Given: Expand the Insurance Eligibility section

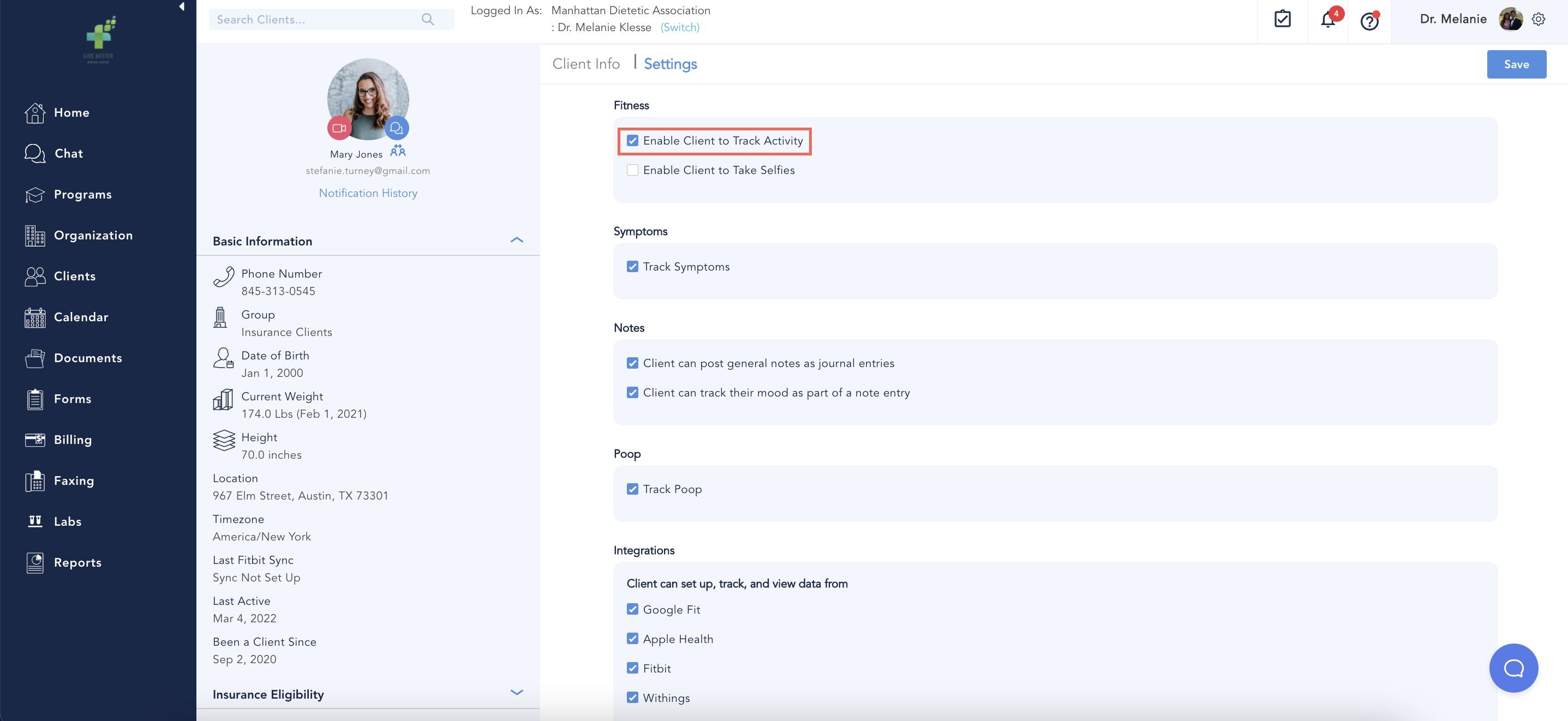Looking at the screenshot, I should click(x=516, y=693).
